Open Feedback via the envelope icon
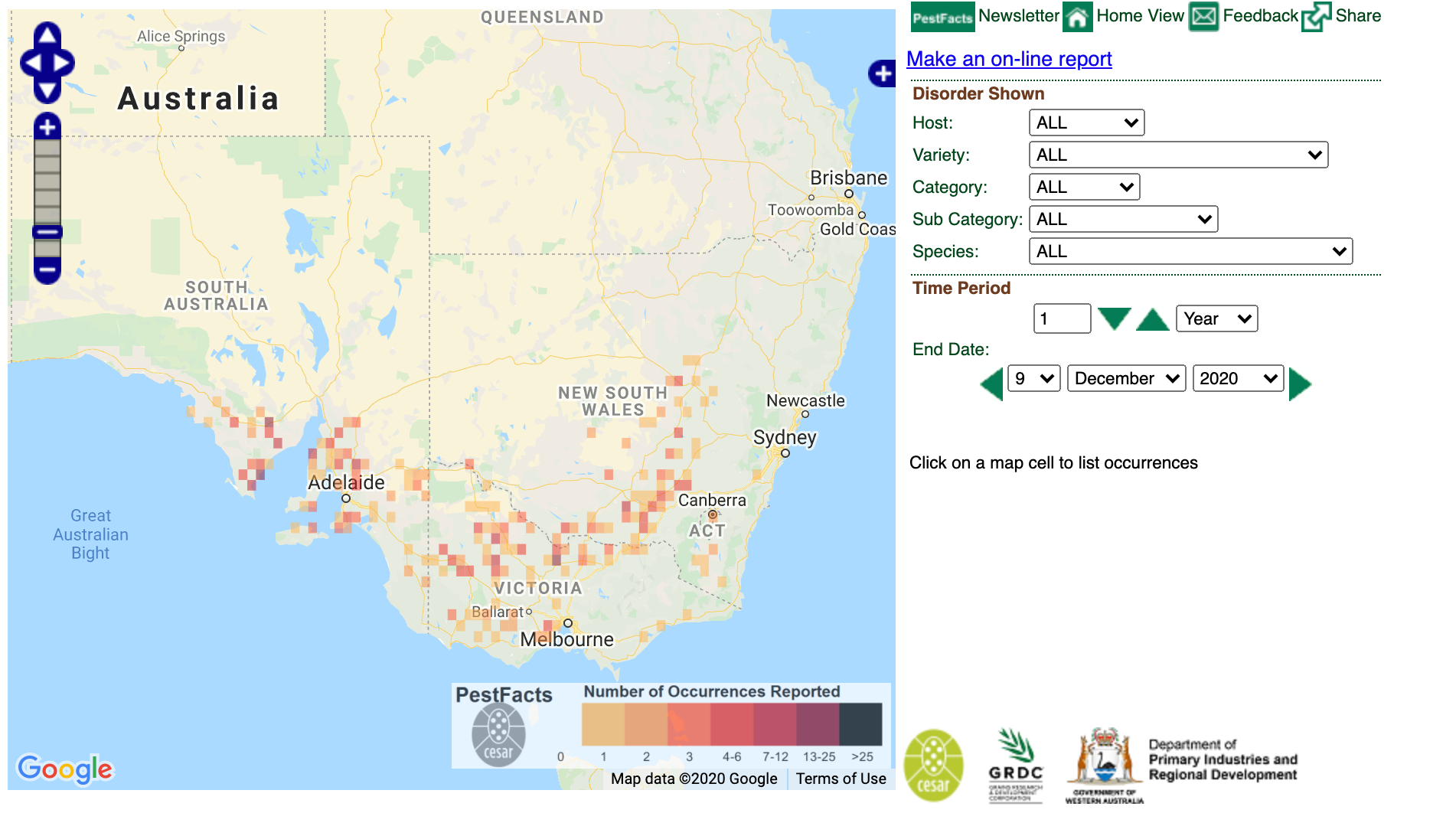Screen dimensions: 1456x813 pos(1203,15)
